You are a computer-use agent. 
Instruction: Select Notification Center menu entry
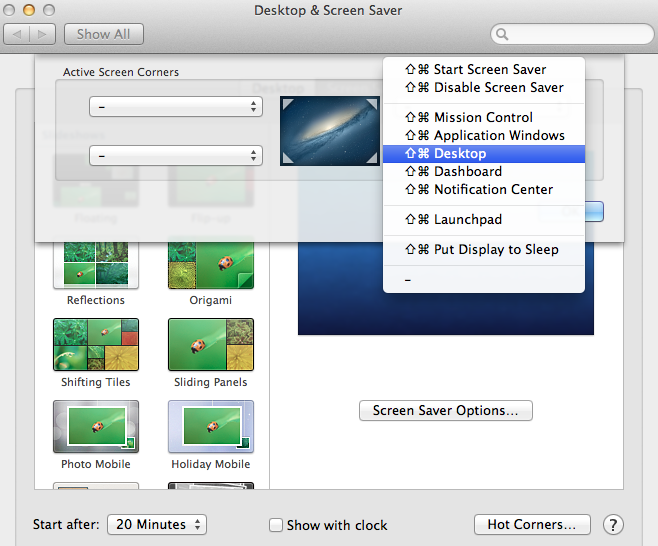[484, 189]
